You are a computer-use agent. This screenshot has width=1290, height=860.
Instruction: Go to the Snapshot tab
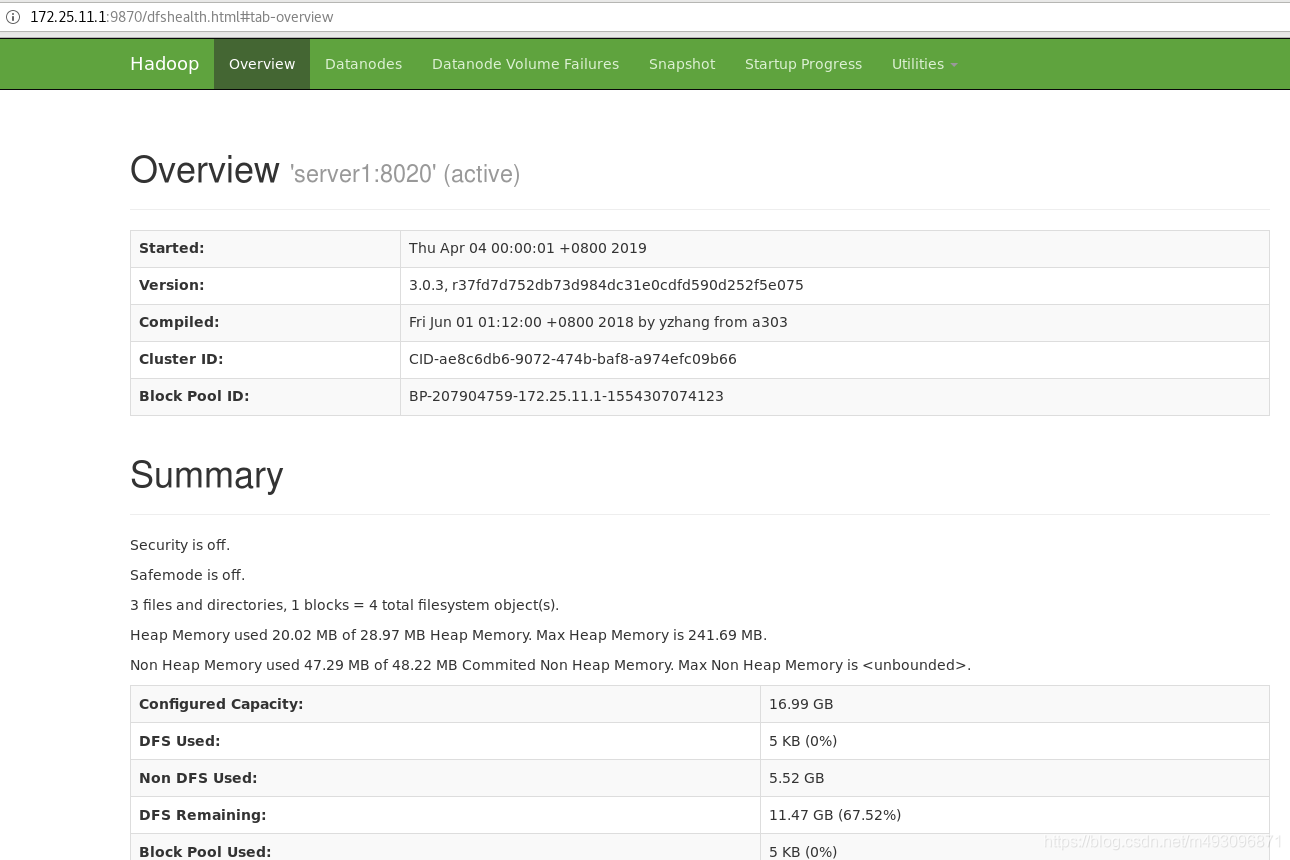[682, 64]
